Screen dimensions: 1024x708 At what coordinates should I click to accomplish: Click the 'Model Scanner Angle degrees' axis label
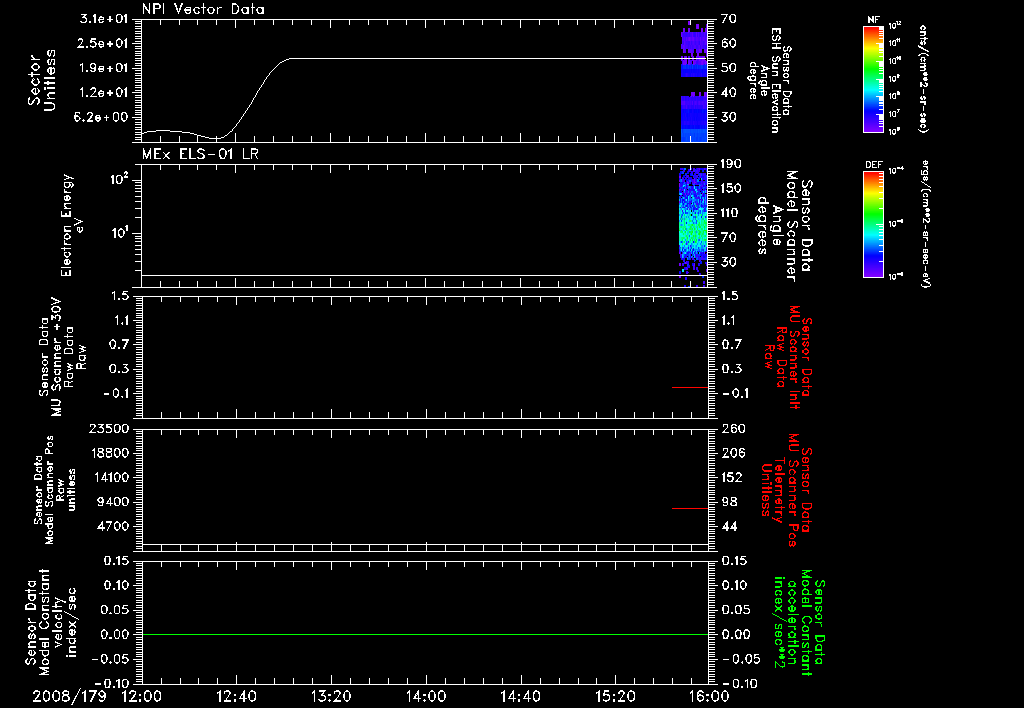pos(784,226)
